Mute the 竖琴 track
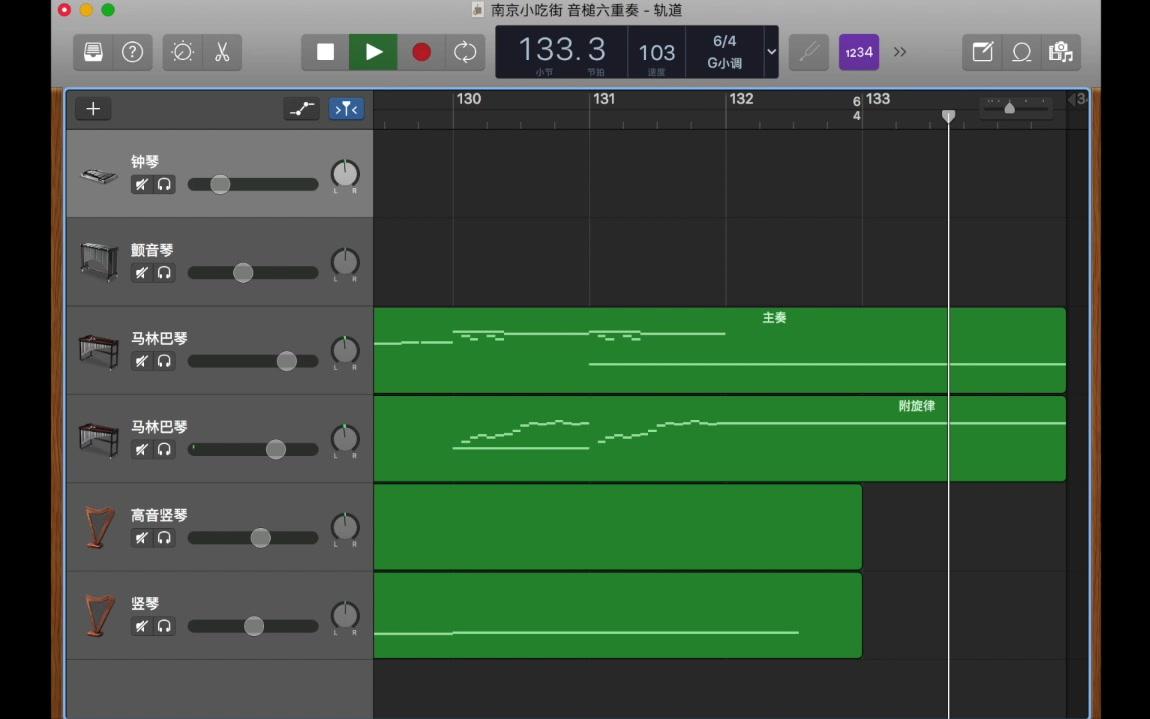 click(142, 626)
